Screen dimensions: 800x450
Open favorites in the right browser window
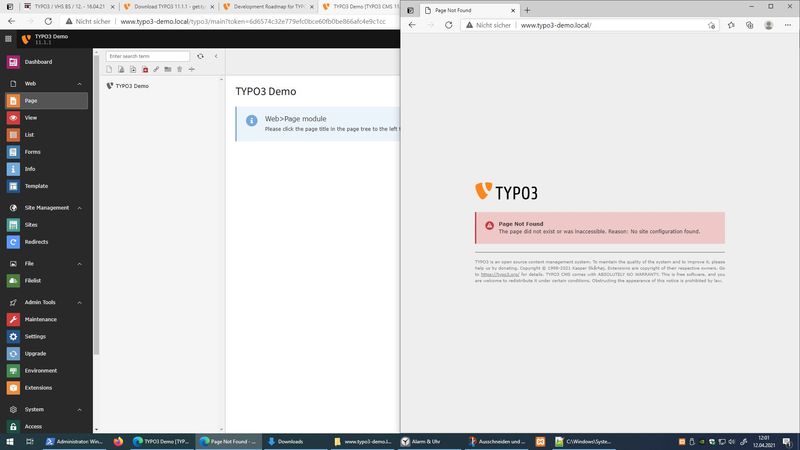tap(731, 25)
